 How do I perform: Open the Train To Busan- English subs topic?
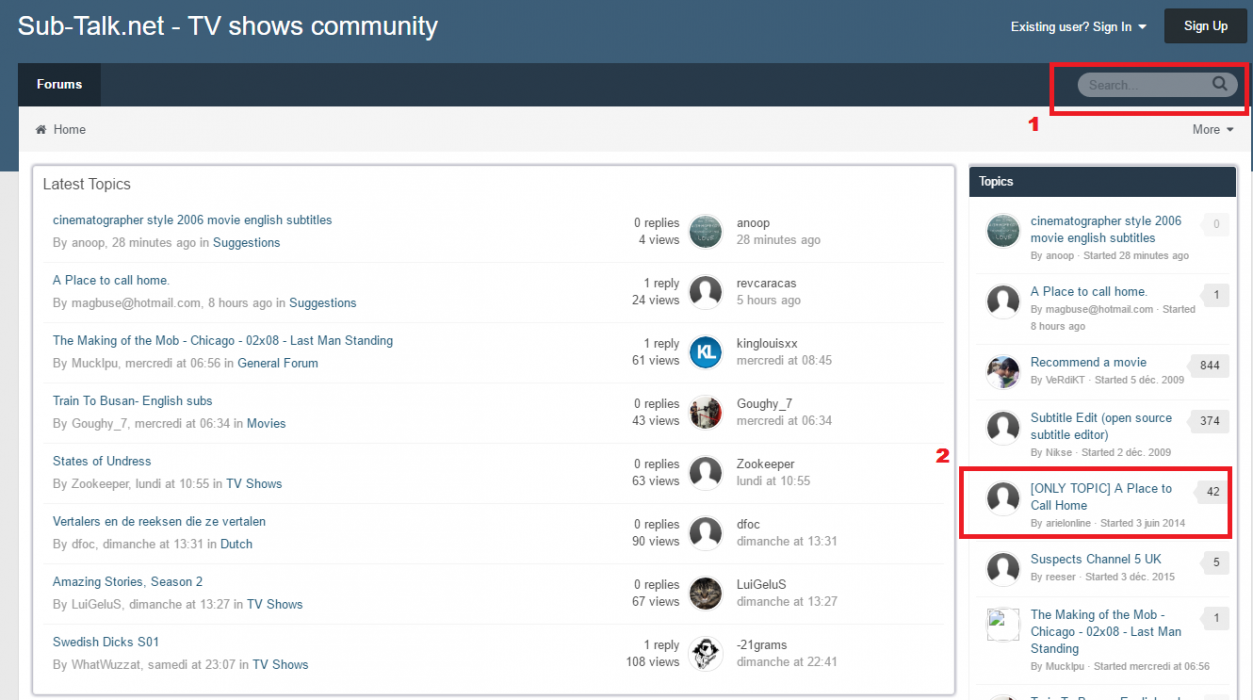click(x=132, y=401)
